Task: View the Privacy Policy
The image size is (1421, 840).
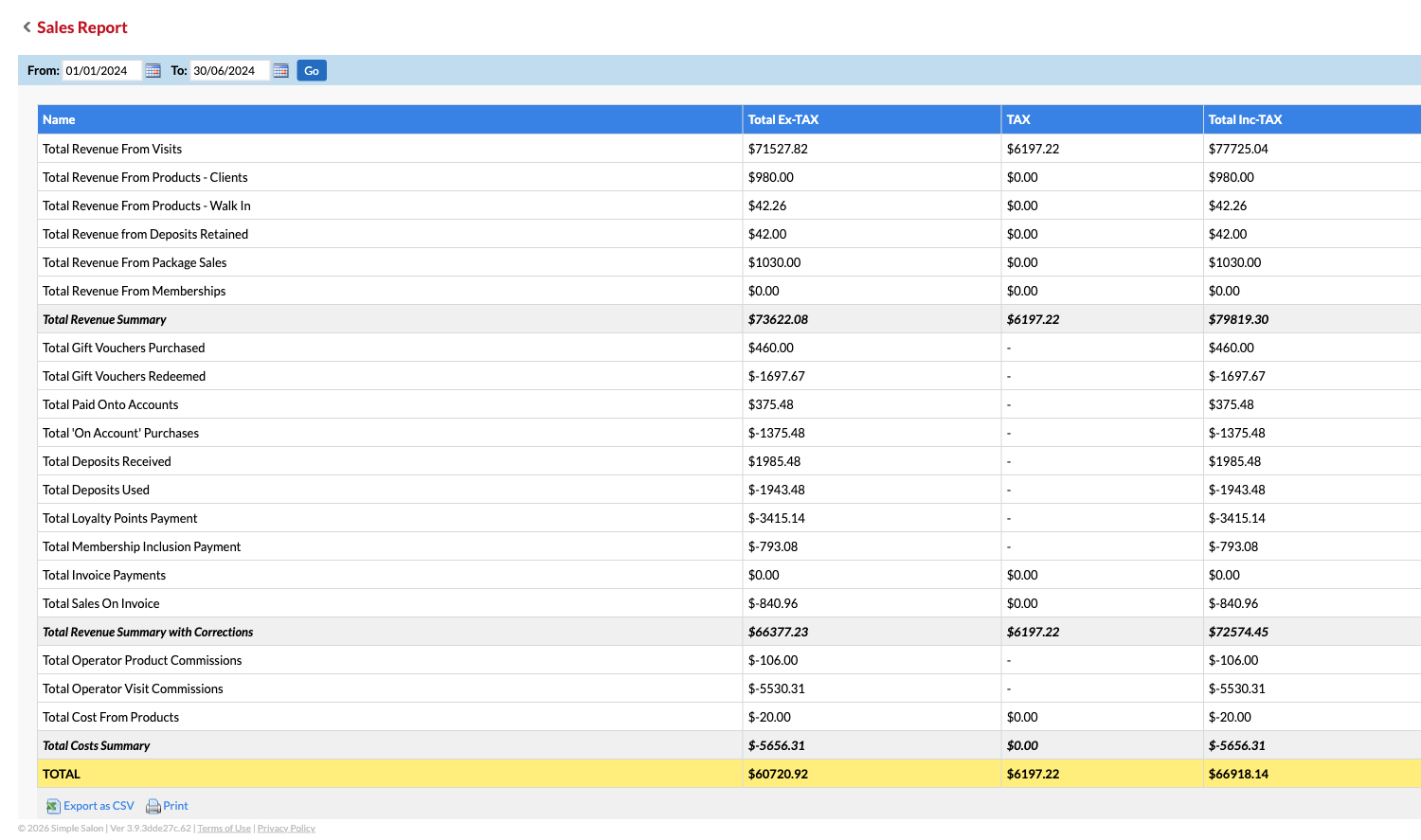Action: [285, 828]
